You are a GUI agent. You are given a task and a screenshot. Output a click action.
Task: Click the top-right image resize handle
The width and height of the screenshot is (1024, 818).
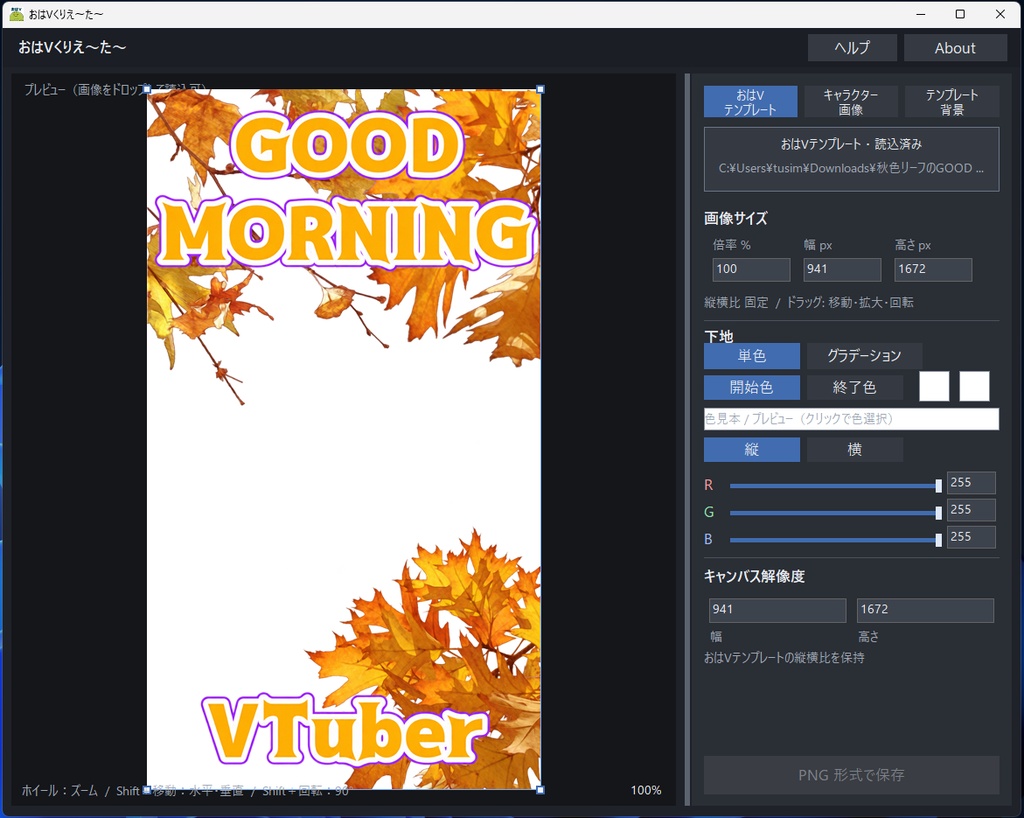pos(540,89)
